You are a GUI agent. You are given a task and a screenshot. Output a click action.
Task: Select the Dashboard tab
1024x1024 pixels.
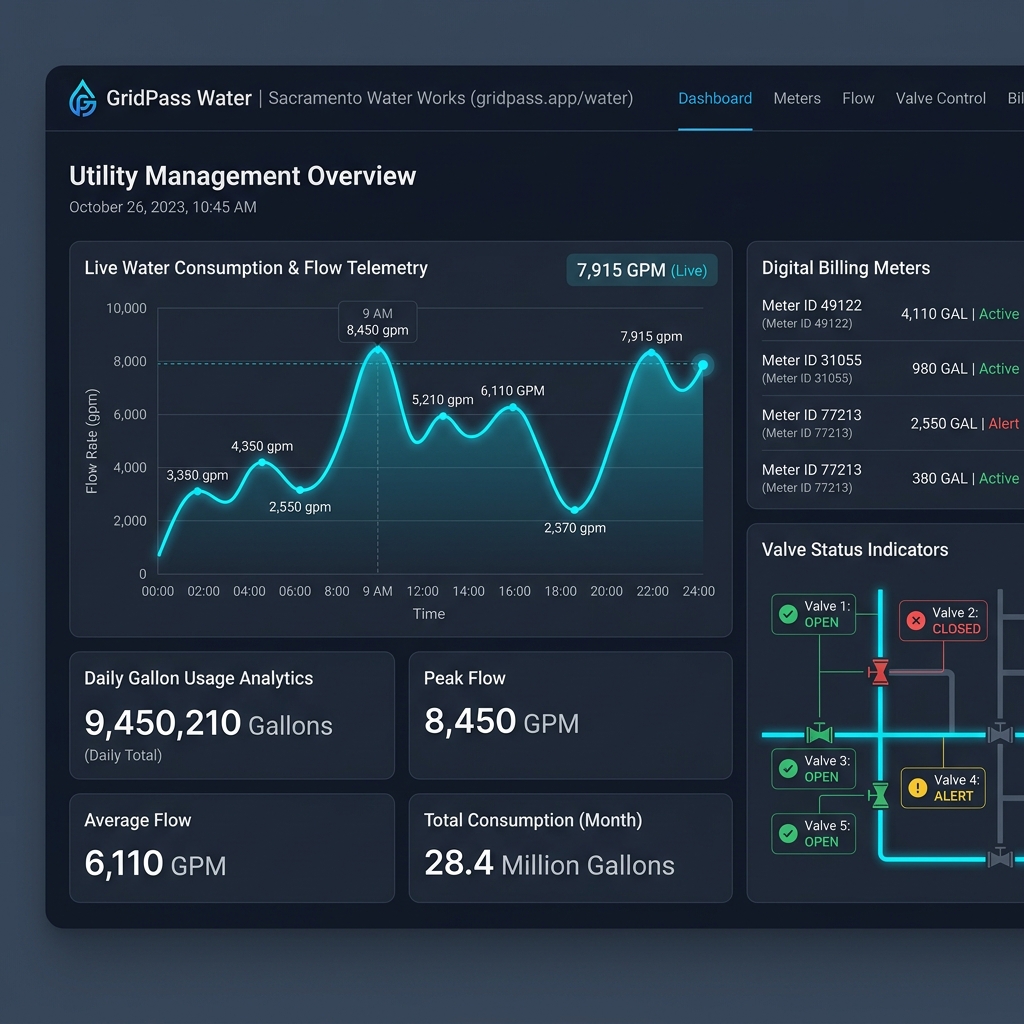(715, 99)
